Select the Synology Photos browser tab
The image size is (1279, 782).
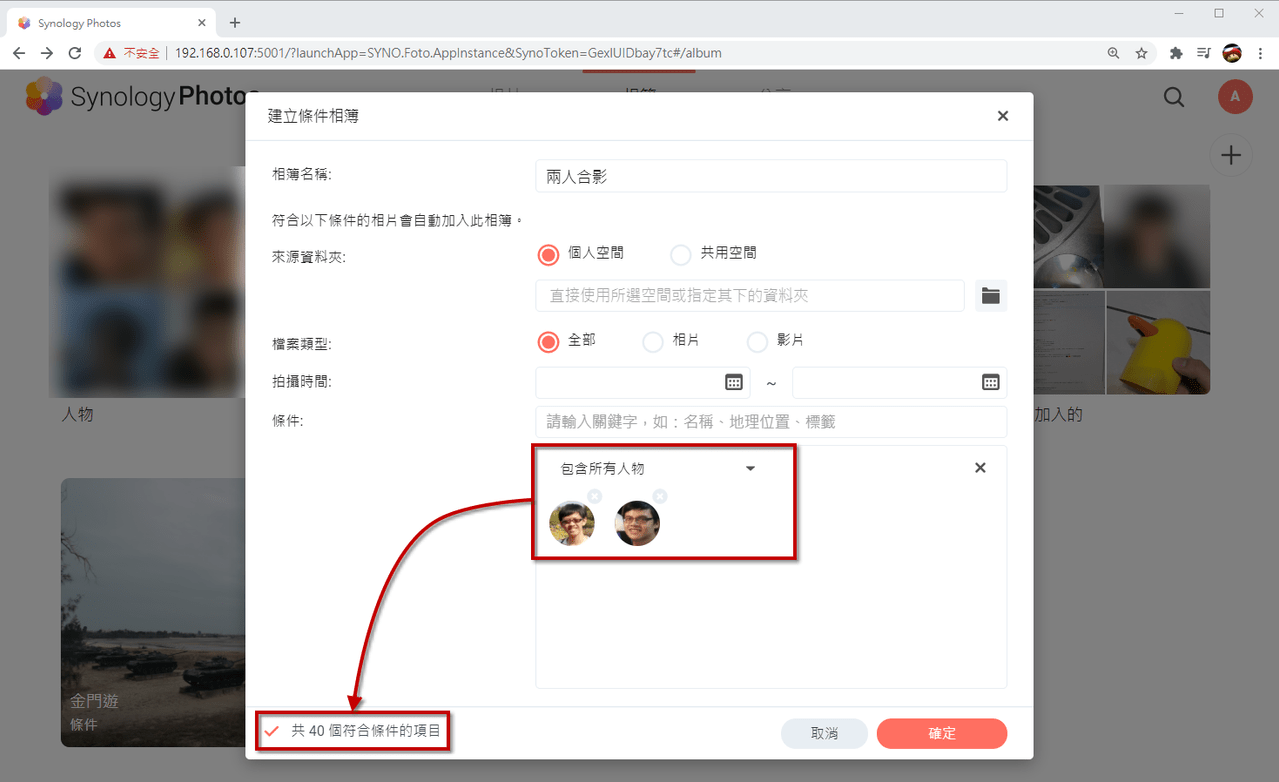coord(111,22)
